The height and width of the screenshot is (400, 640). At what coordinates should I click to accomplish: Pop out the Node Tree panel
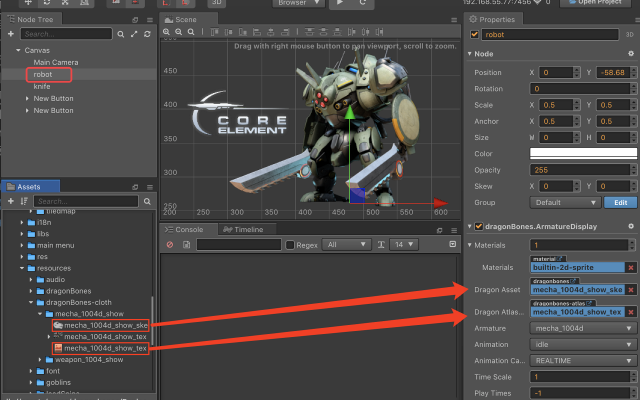pos(135,20)
